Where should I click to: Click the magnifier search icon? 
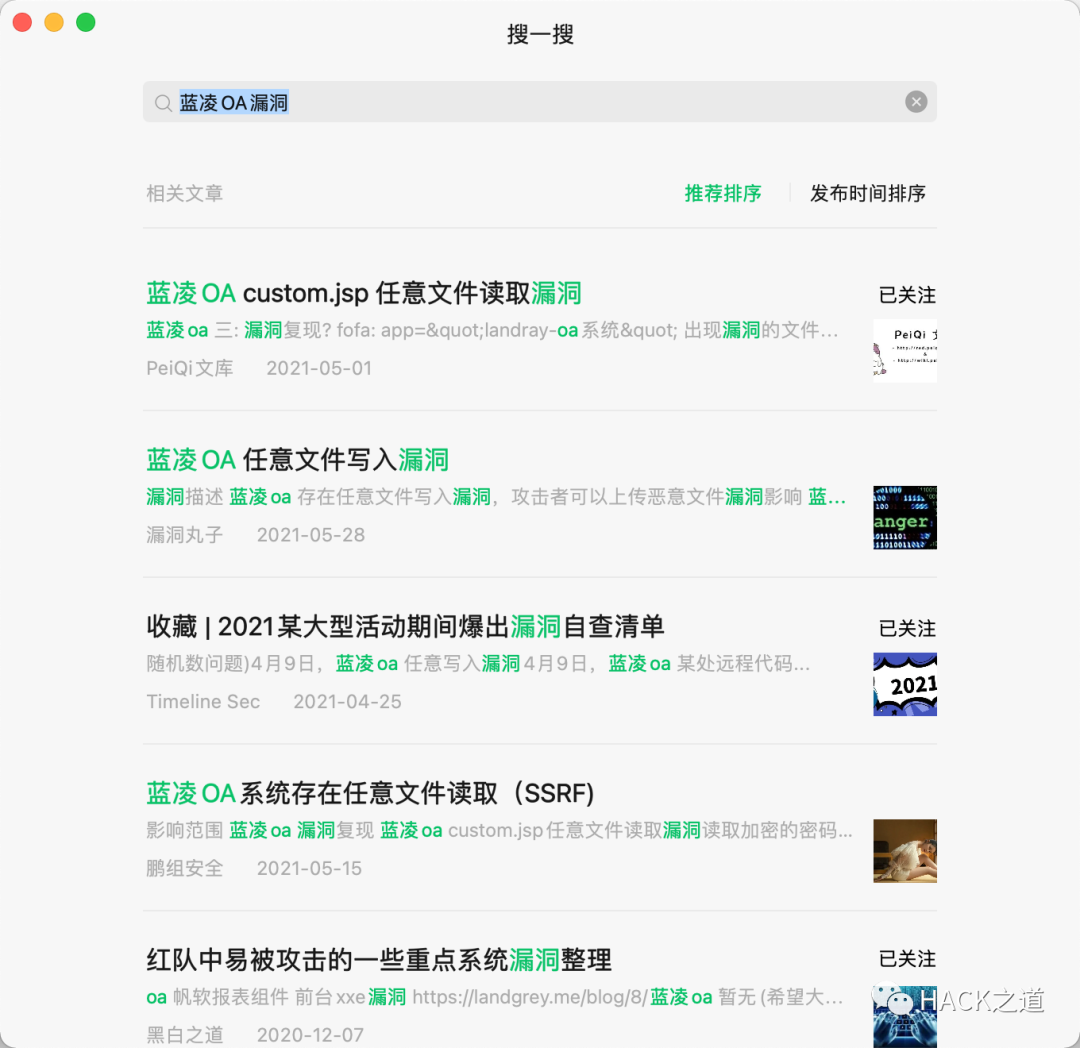click(163, 103)
